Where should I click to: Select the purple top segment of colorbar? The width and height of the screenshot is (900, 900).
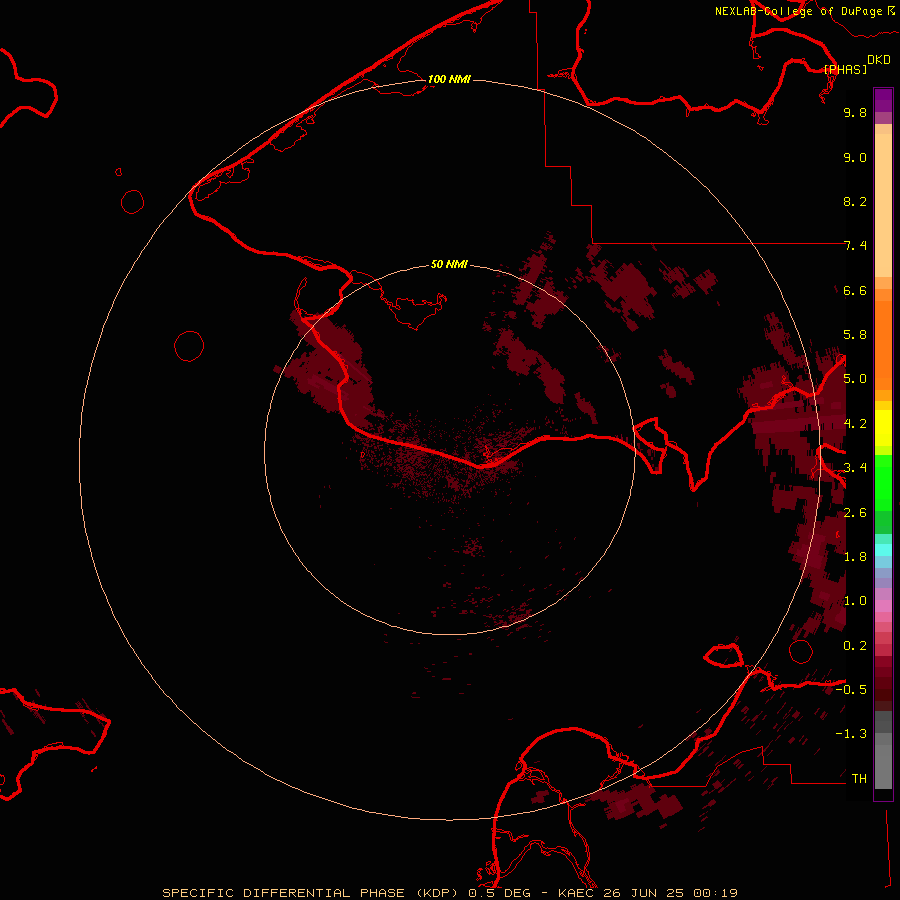click(x=883, y=100)
